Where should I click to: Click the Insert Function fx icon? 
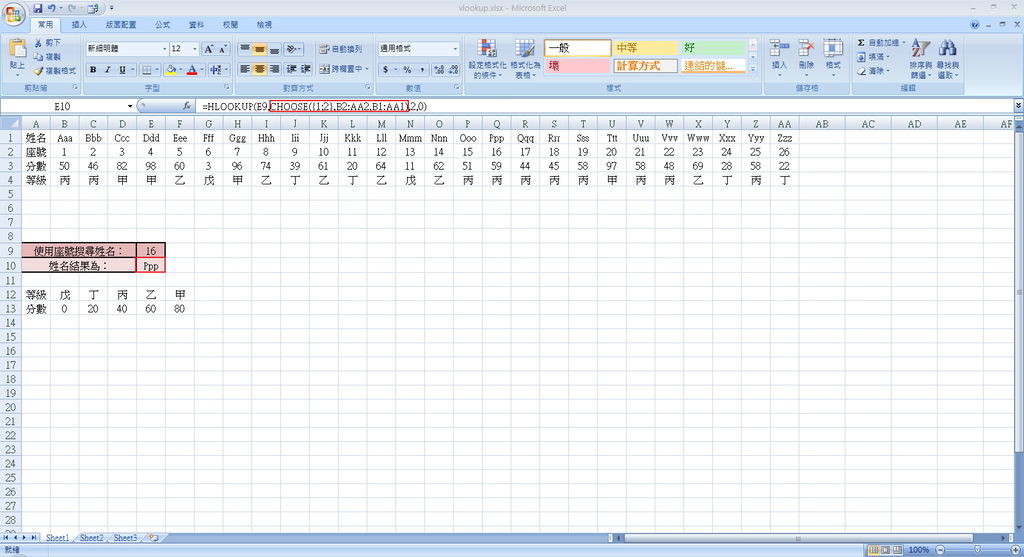click(186, 105)
